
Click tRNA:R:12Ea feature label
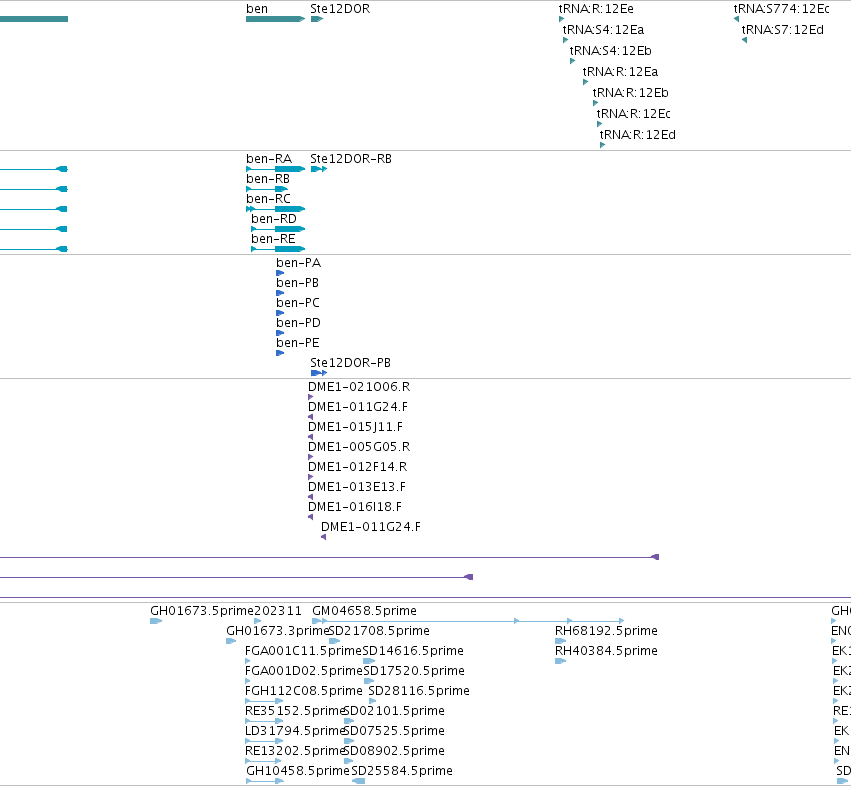pyautogui.click(x=620, y=72)
